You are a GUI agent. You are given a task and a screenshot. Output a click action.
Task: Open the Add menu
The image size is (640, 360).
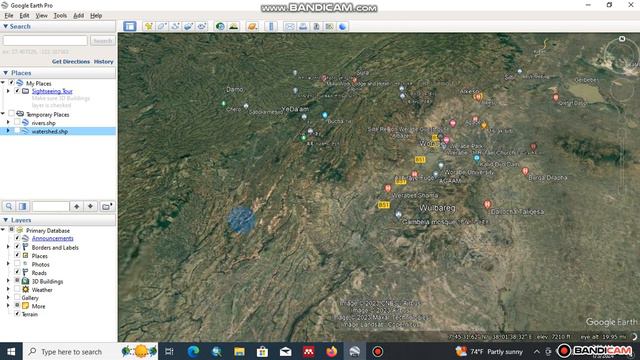[x=78, y=16]
